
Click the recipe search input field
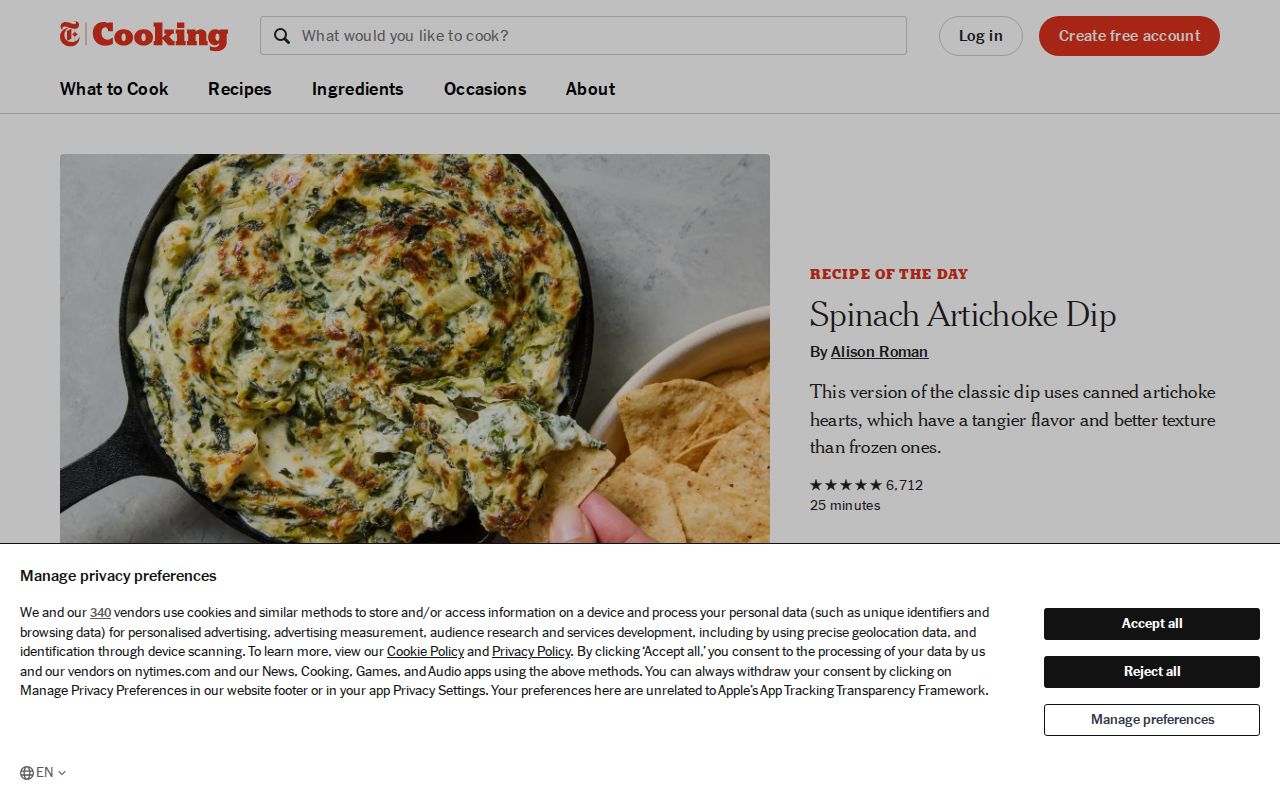pyautogui.click(x=583, y=36)
